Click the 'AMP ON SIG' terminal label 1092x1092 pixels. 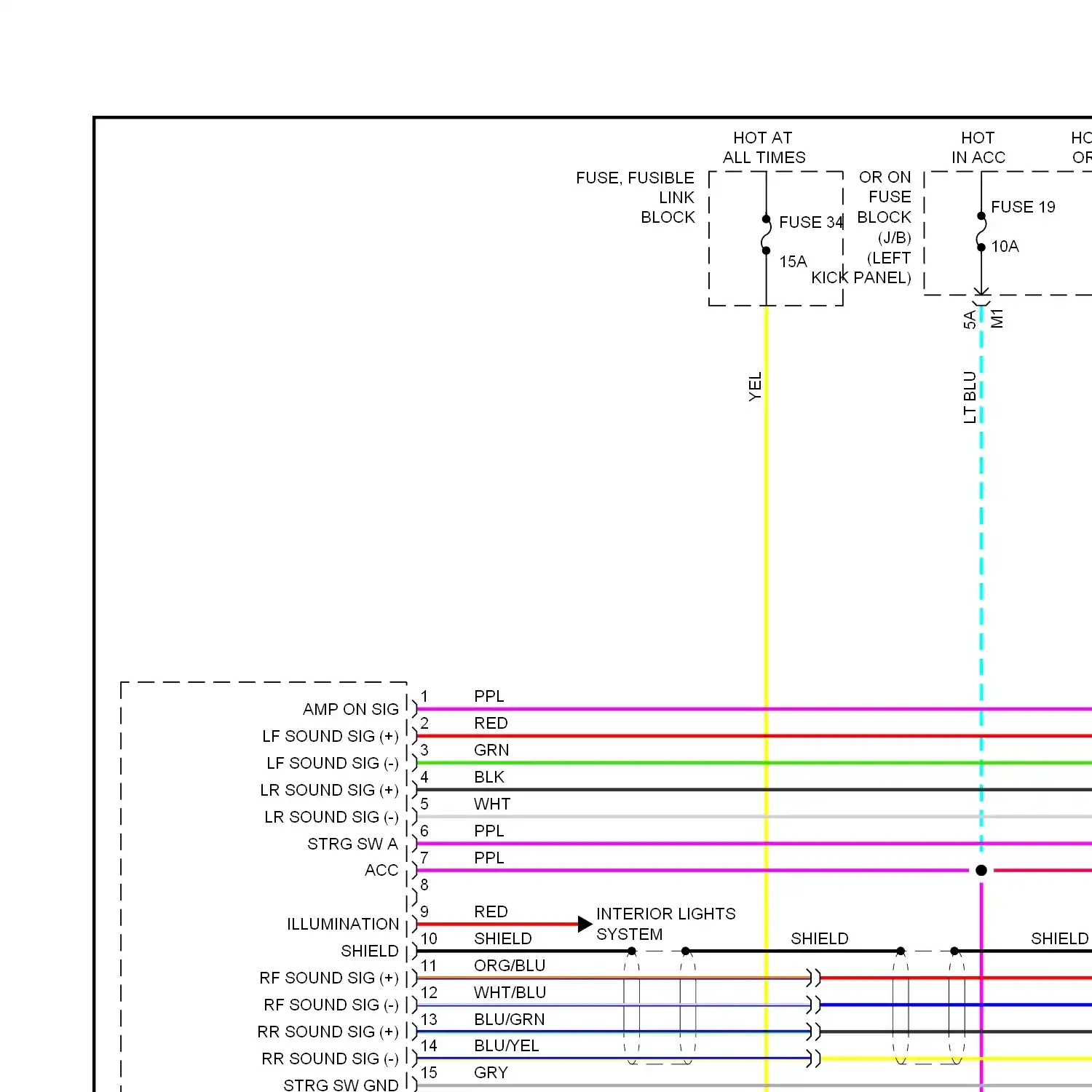pos(351,709)
